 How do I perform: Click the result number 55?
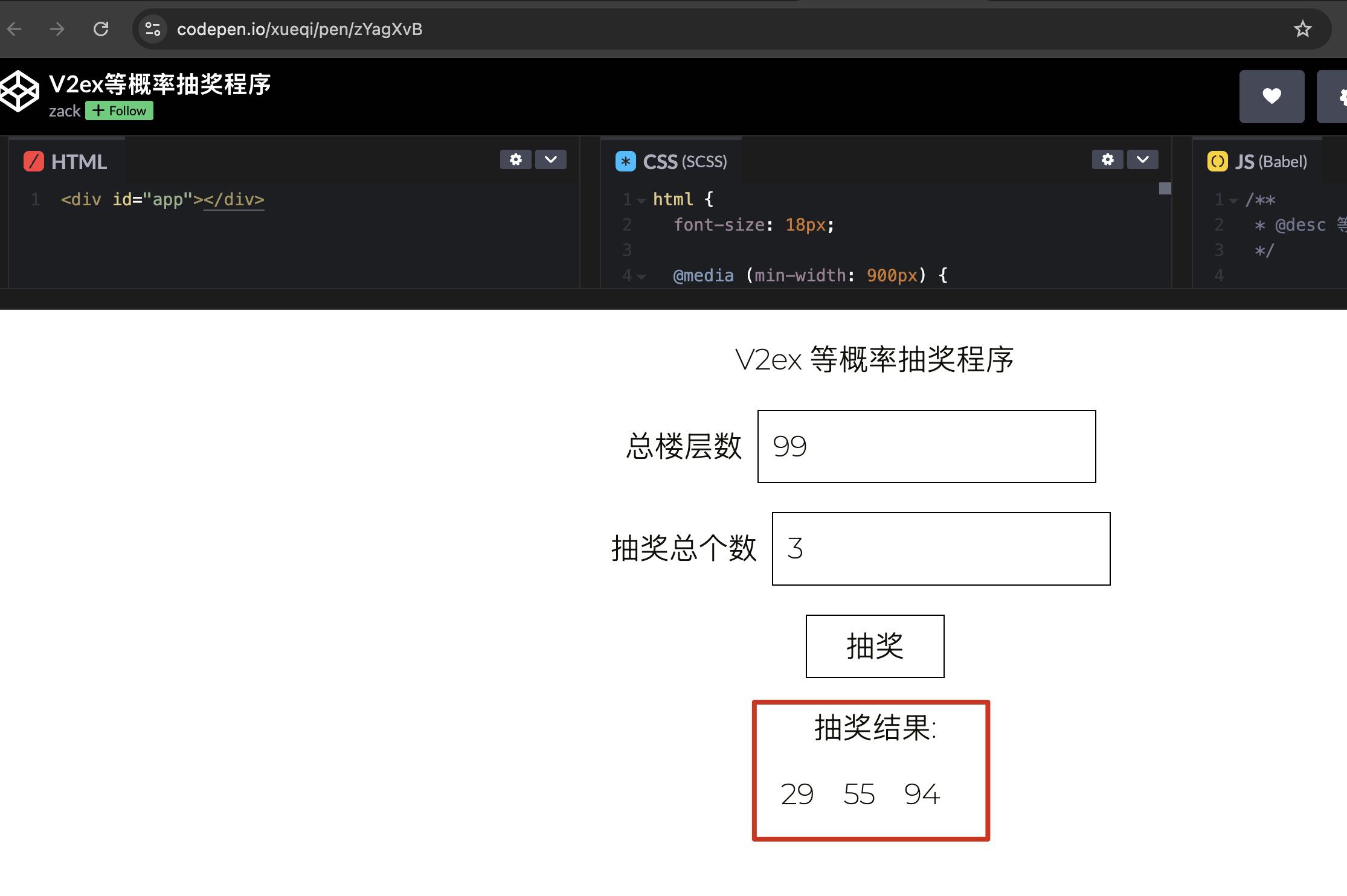coord(859,794)
